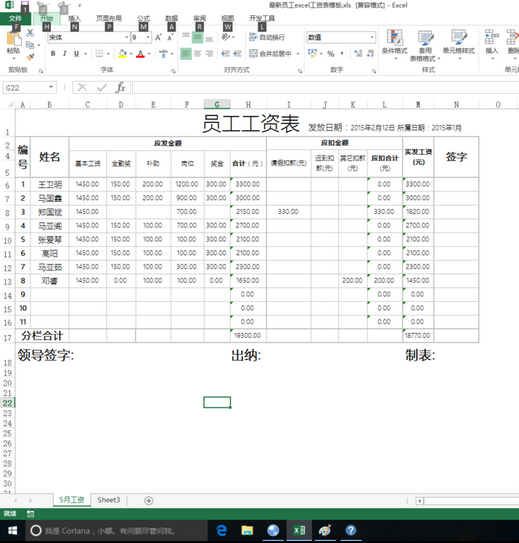Toggle 自动换行 wrap text
The height and width of the screenshot is (543, 519).
(267, 37)
